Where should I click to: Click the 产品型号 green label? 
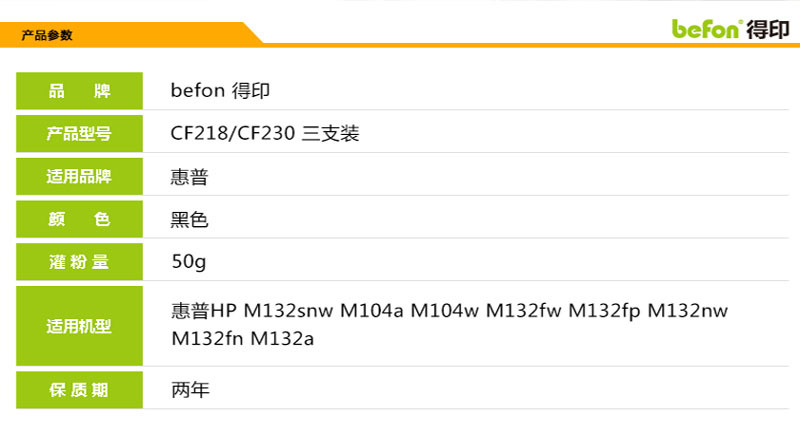coord(80,134)
